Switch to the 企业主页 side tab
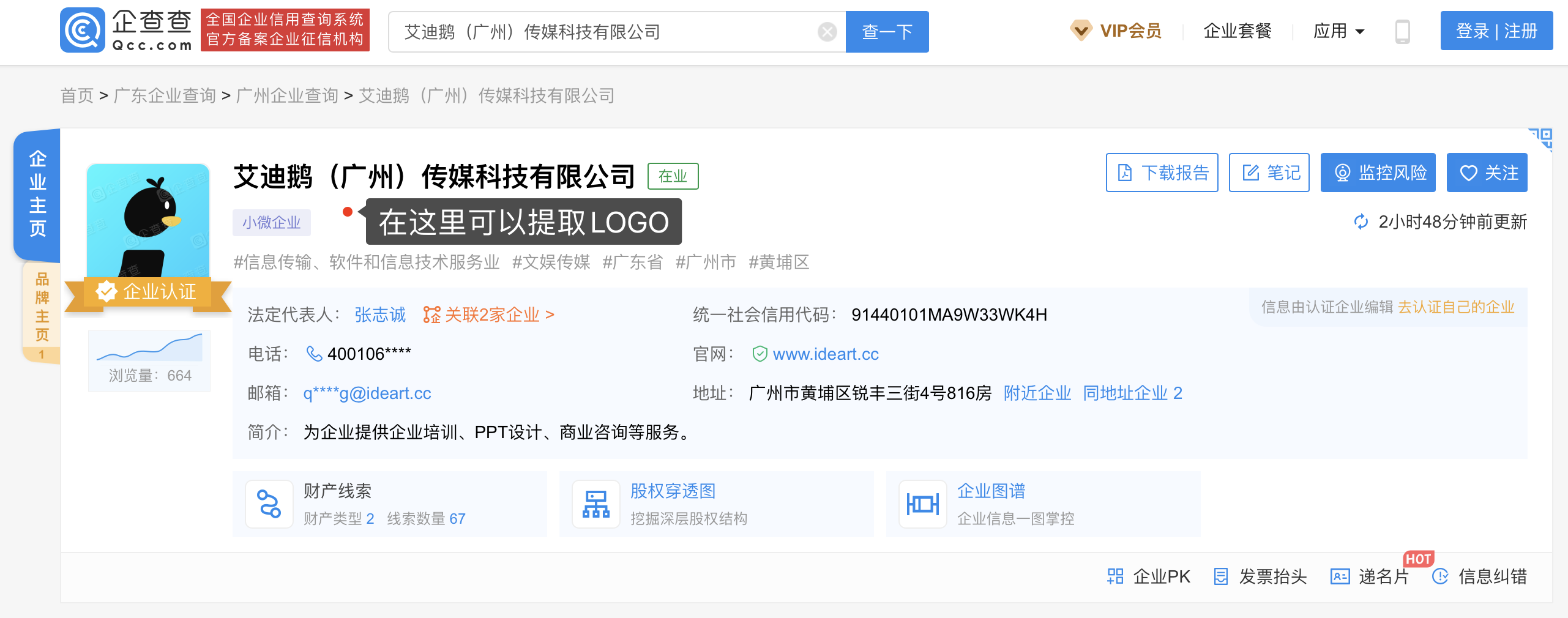Image resolution: width=1568 pixels, height=618 pixels. tap(37, 194)
